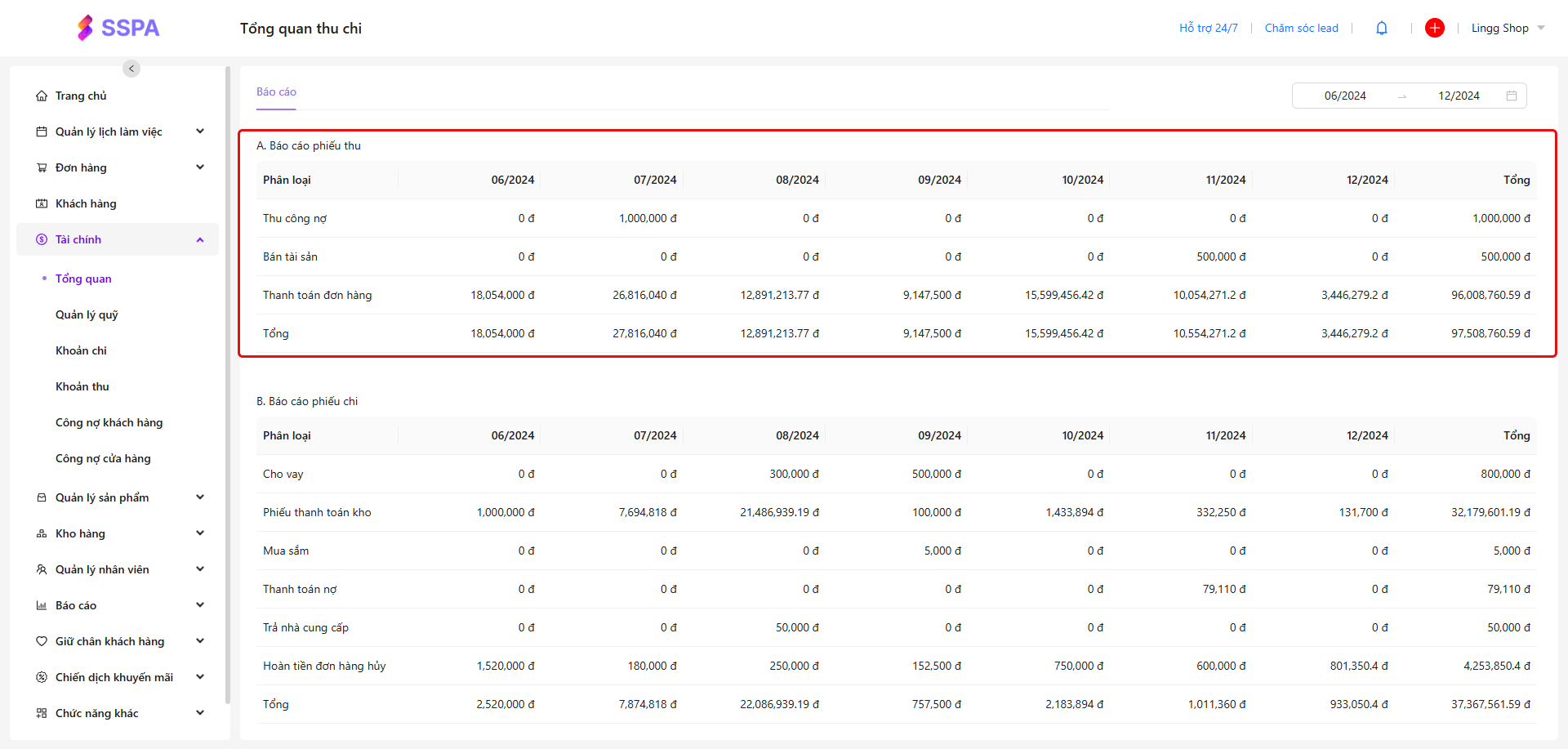Select the Báo cáo tab
The height and width of the screenshot is (749, 1568).
click(276, 91)
